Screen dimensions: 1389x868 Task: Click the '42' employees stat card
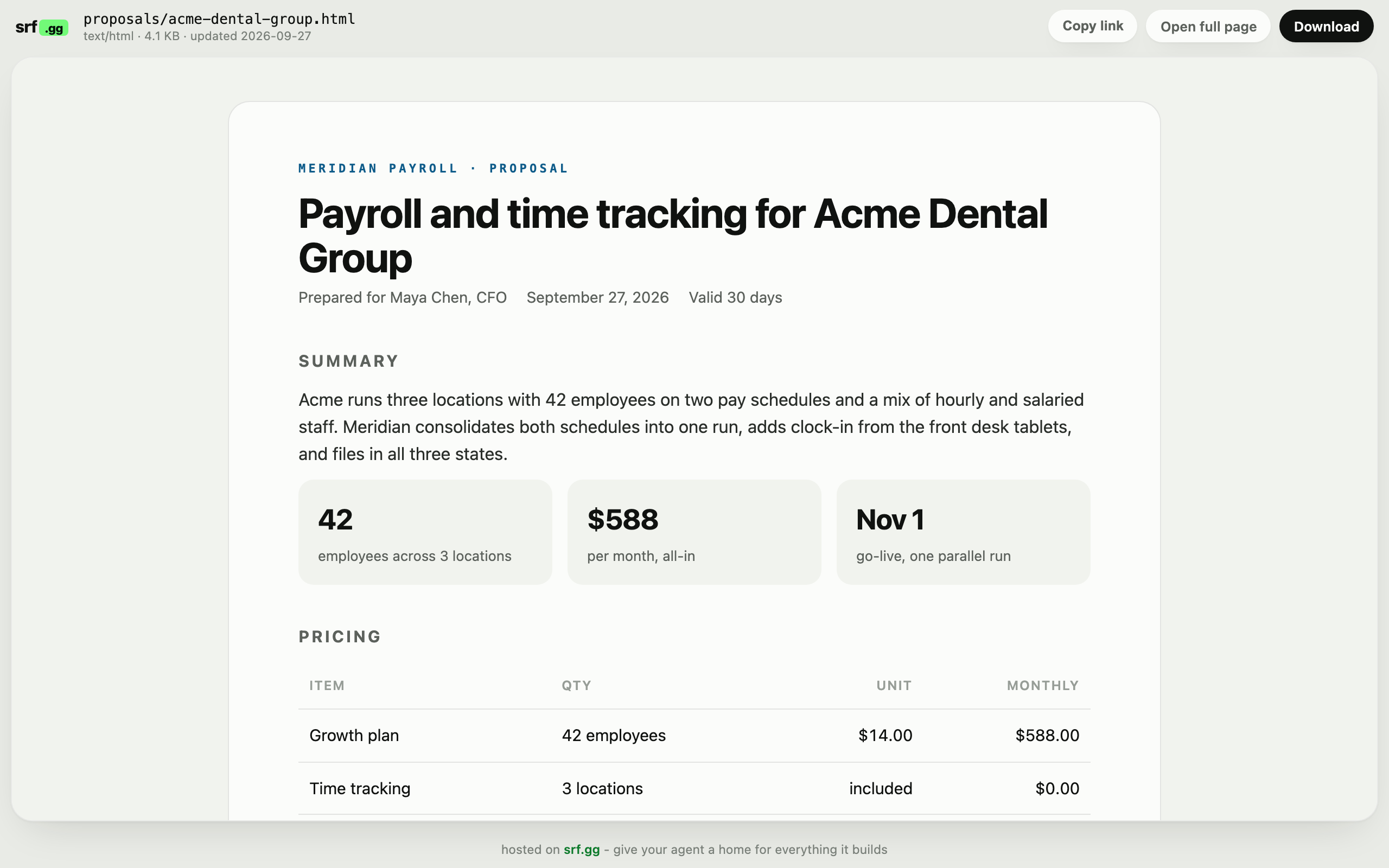pos(425,532)
